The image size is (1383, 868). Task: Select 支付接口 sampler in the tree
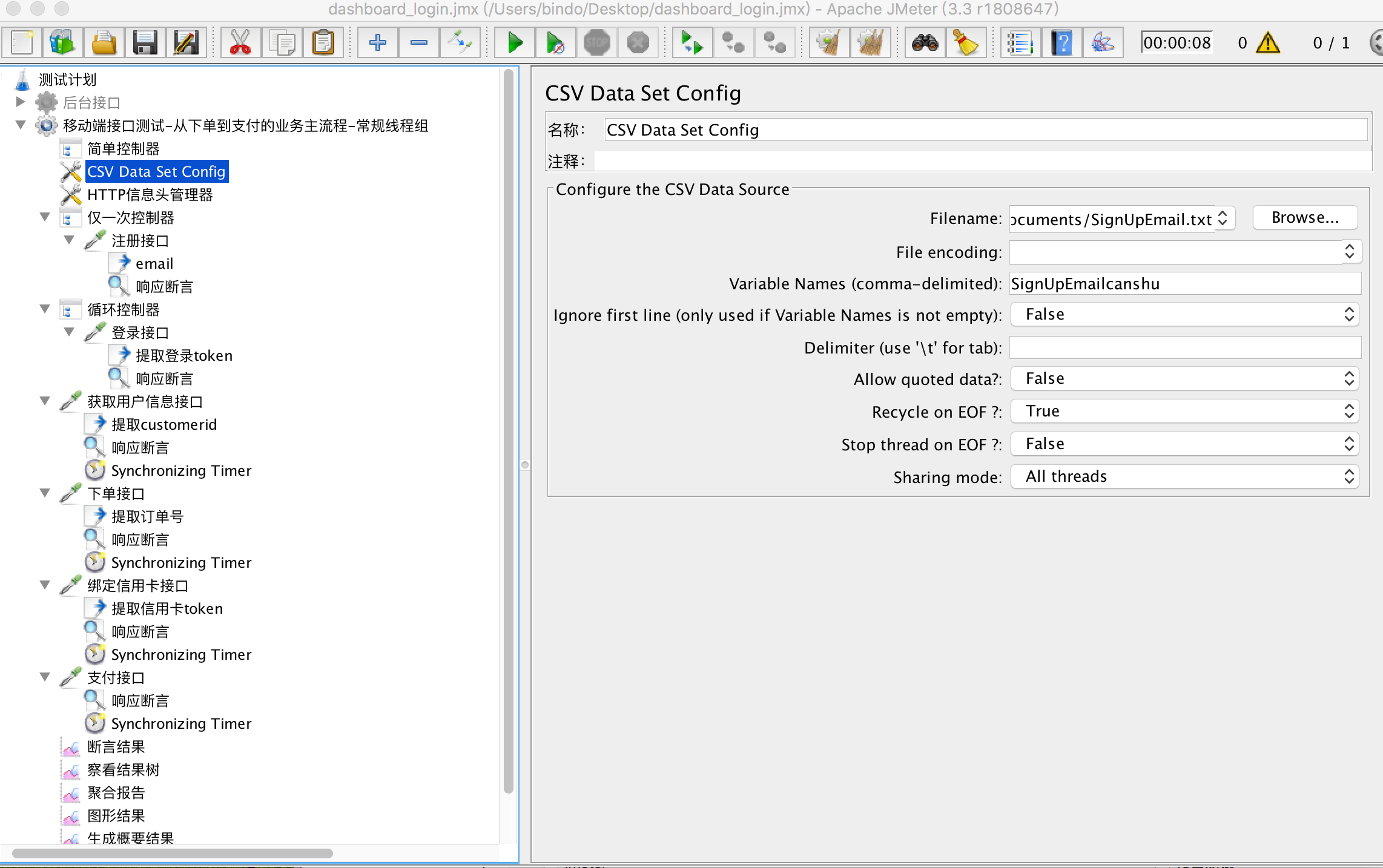116,677
